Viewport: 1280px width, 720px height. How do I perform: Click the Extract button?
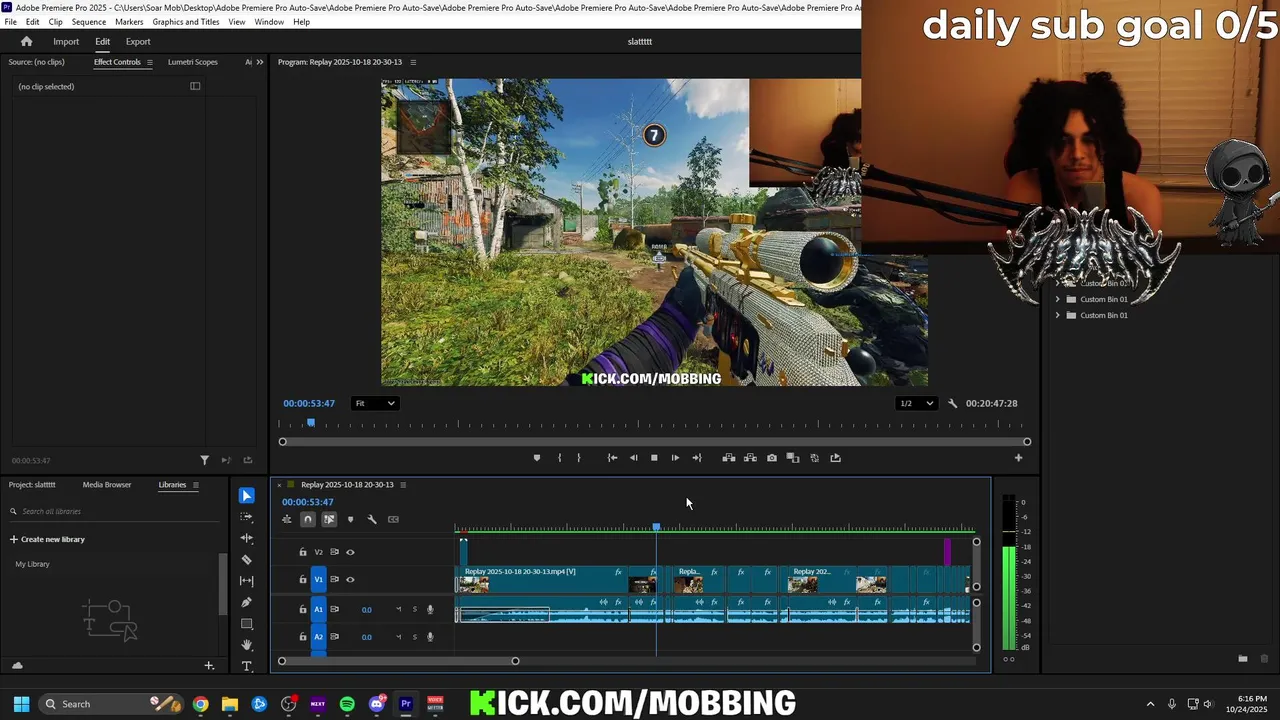tap(750, 458)
